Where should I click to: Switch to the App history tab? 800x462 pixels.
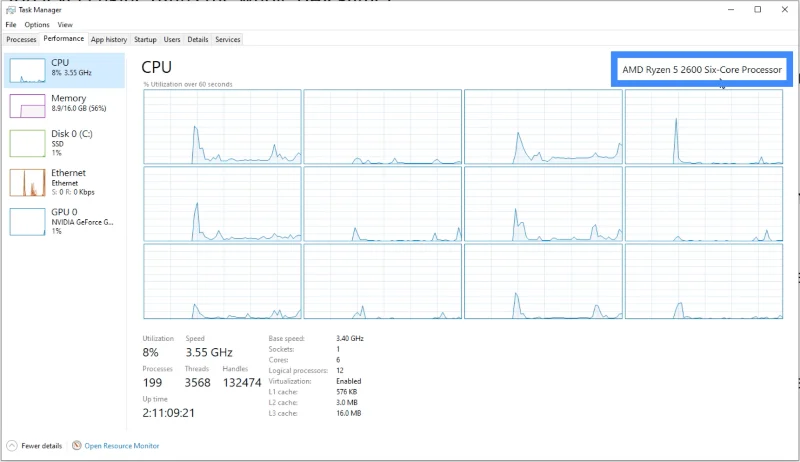(109, 39)
